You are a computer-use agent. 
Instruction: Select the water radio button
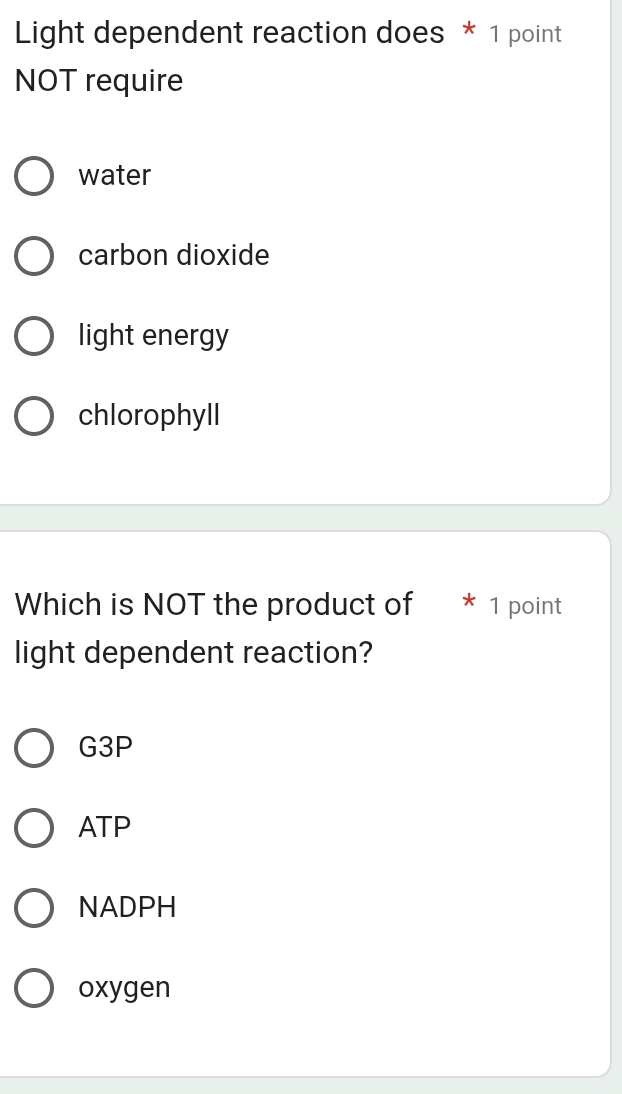[34, 176]
